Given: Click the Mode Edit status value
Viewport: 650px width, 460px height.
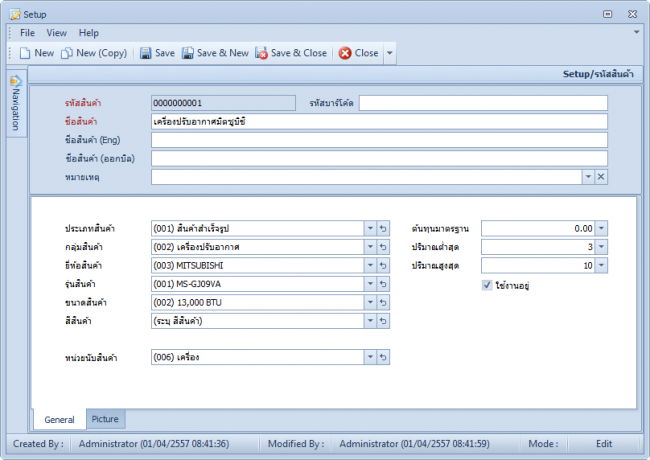Looking at the screenshot, I should [x=604, y=444].
